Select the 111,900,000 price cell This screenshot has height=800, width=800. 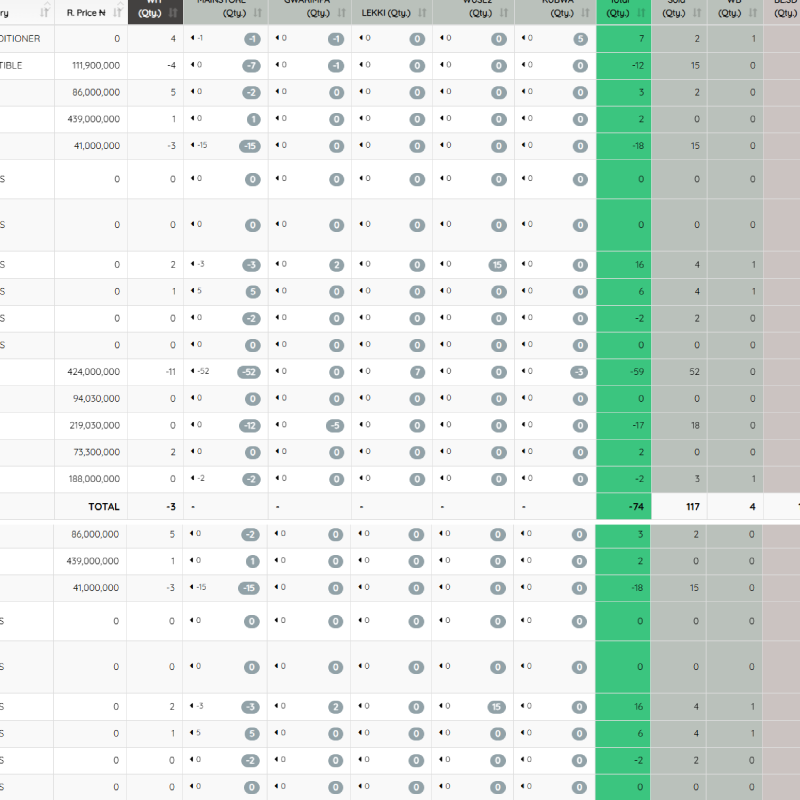point(91,65)
